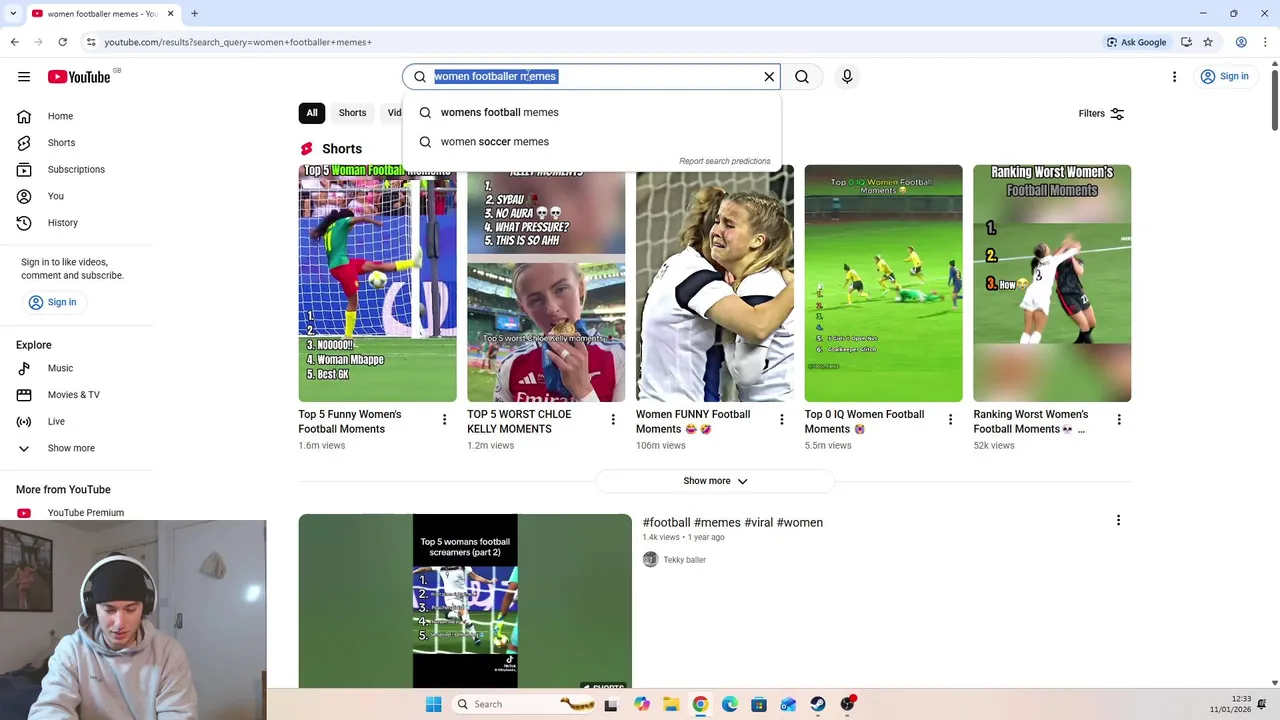This screenshot has height=720, width=1280.
Task: Open options for Women FUNNY Football short
Action: point(782,420)
